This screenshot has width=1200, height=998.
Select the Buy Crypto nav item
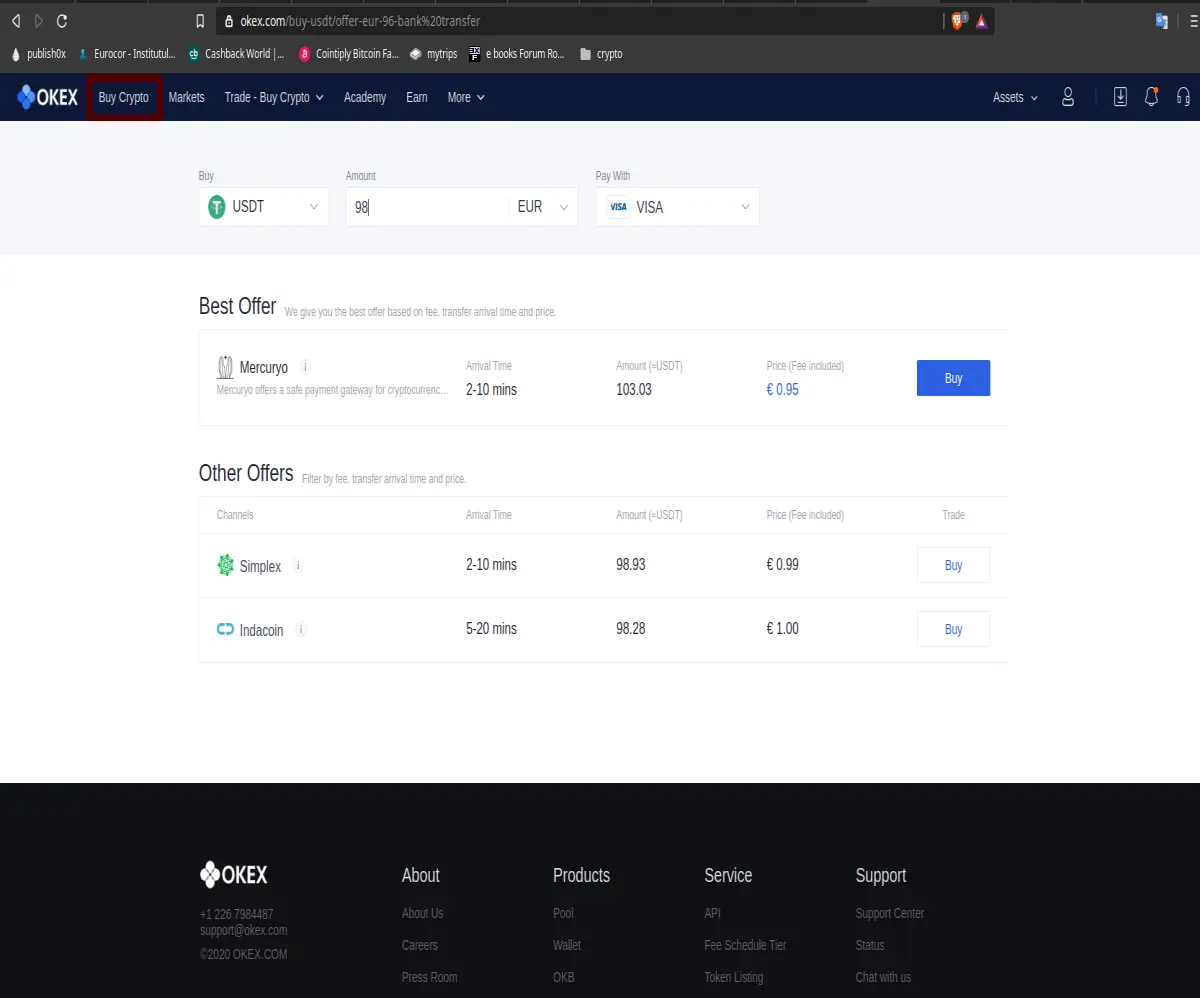click(124, 97)
